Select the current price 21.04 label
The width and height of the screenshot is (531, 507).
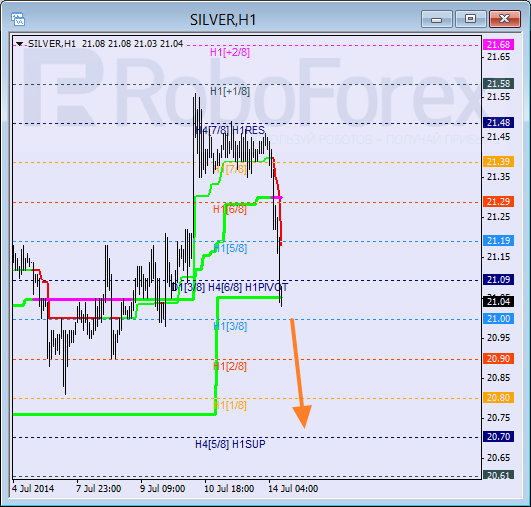click(498, 301)
